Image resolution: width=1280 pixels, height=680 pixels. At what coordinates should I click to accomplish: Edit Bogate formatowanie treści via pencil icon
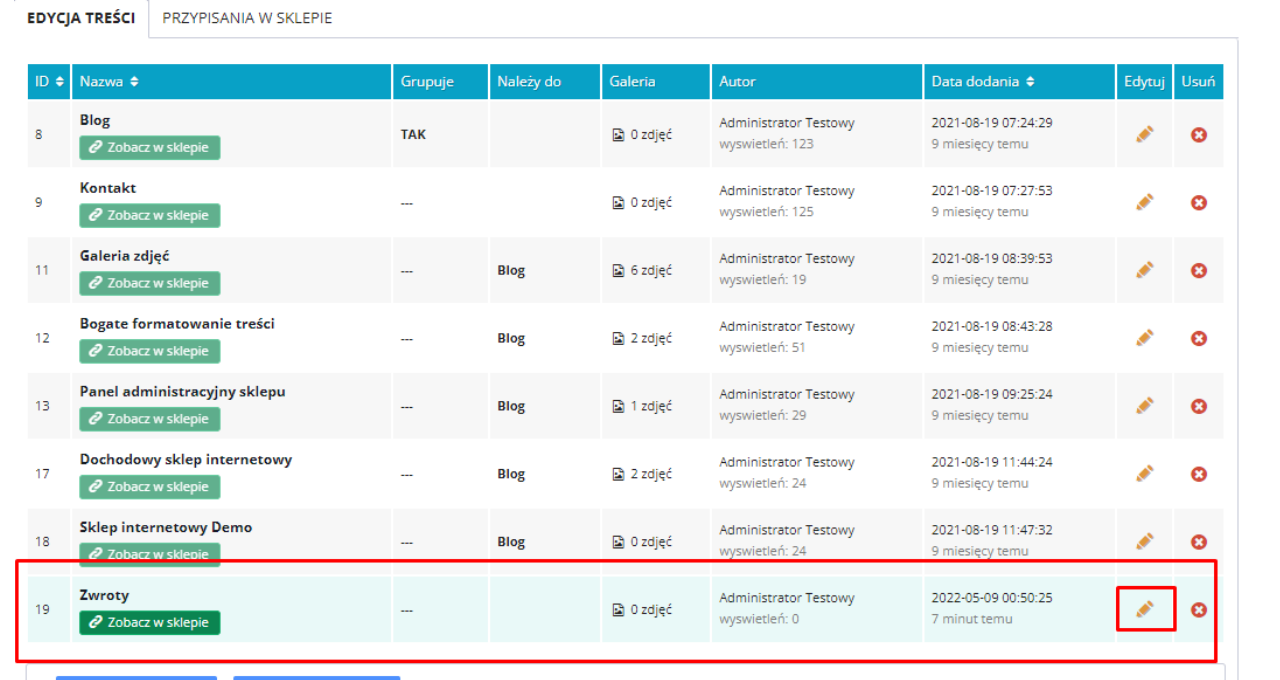[1145, 338]
